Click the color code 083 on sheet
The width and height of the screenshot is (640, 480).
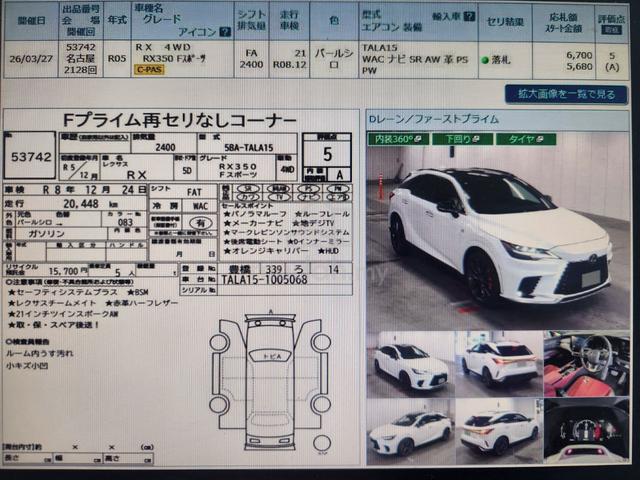125,222
